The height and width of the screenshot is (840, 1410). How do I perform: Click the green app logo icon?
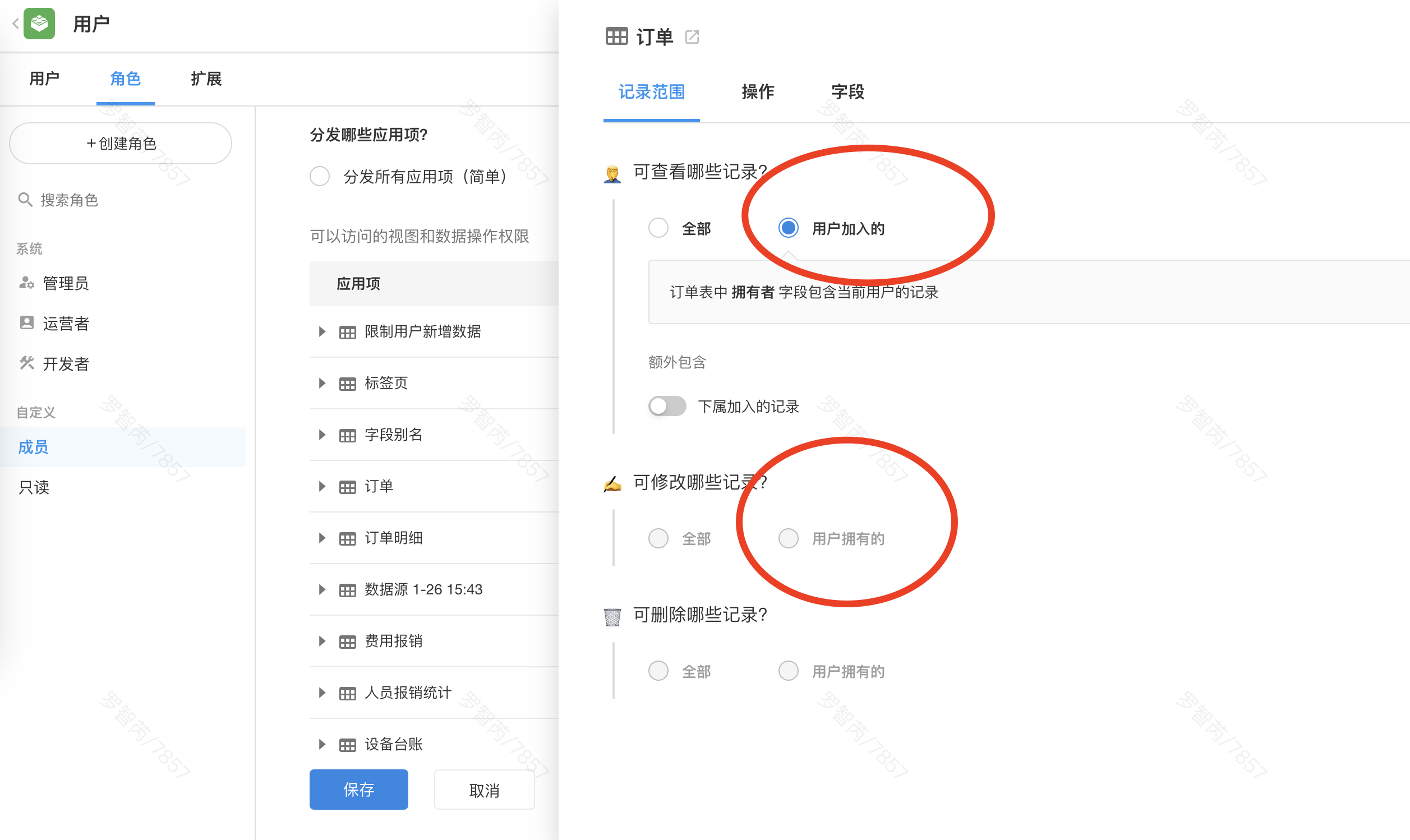[39, 24]
